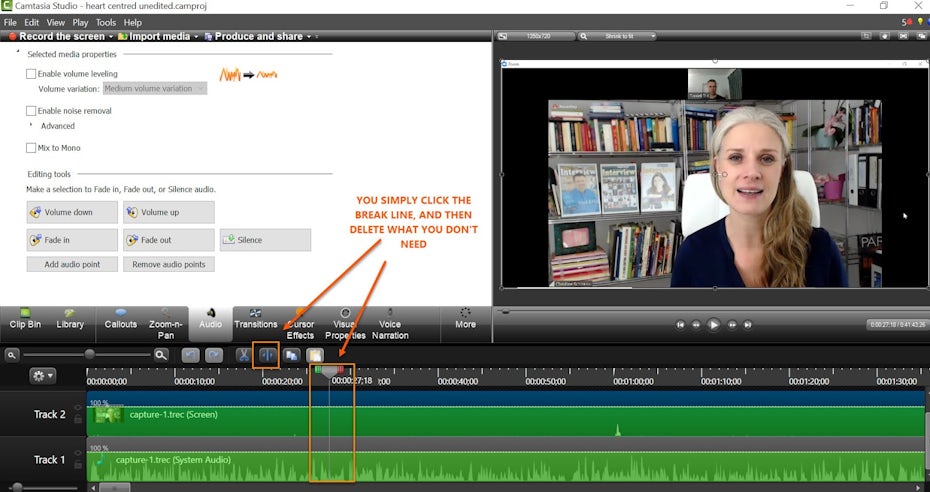Open the Clip Bin panel
The height and width of the screenshot is (492, 930).
[x=25, y=318]
